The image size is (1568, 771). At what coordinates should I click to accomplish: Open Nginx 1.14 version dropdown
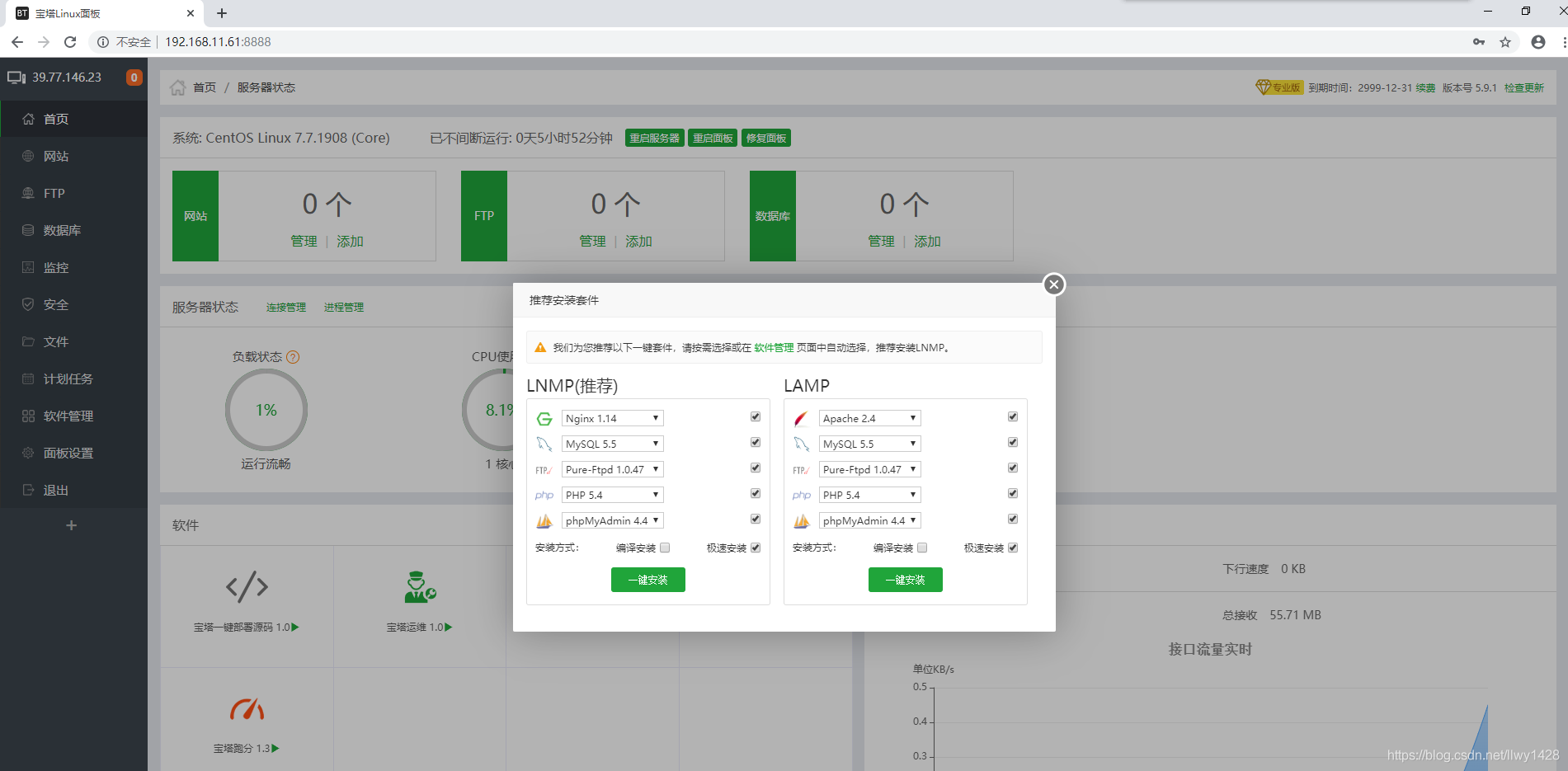click(613, 419)
